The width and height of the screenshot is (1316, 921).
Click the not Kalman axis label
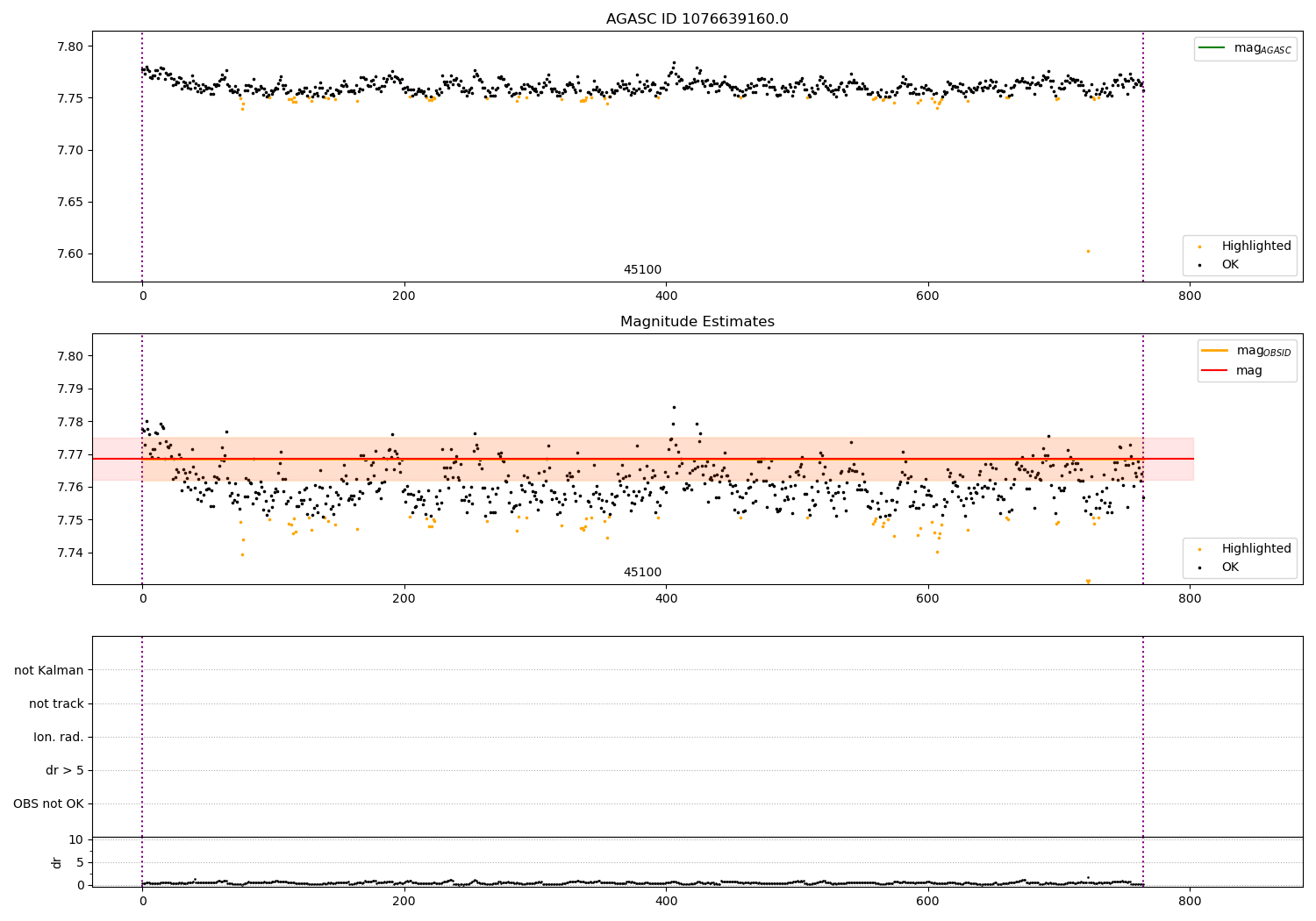(x=49, y=670)
